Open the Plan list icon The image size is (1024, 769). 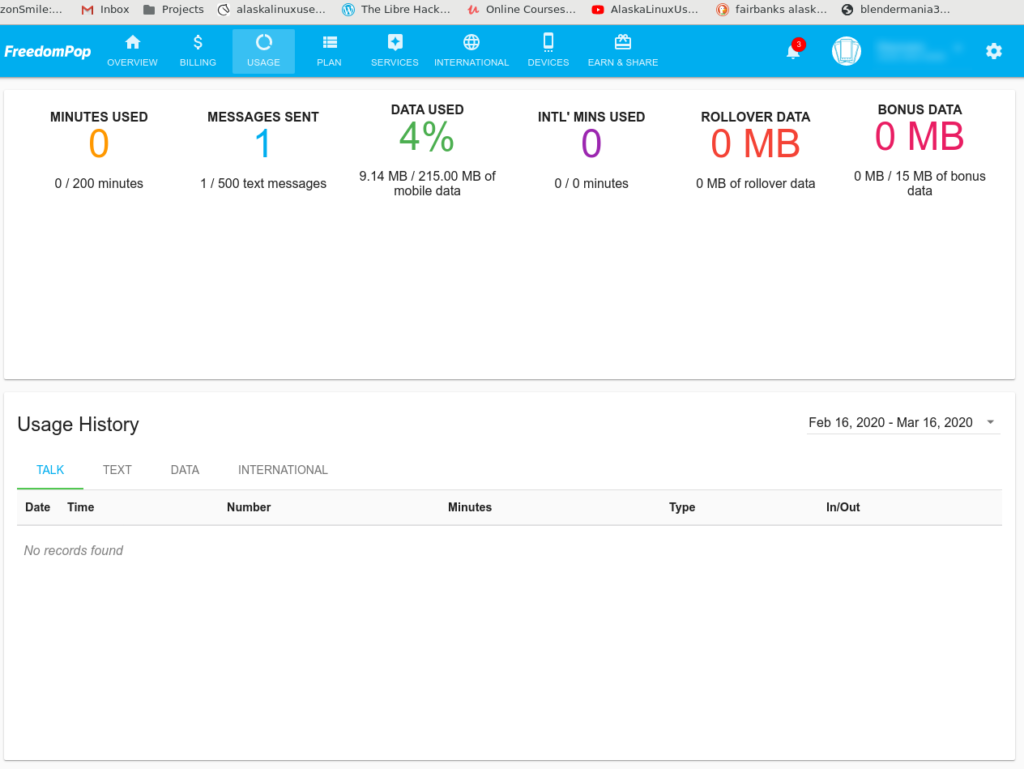329,43
